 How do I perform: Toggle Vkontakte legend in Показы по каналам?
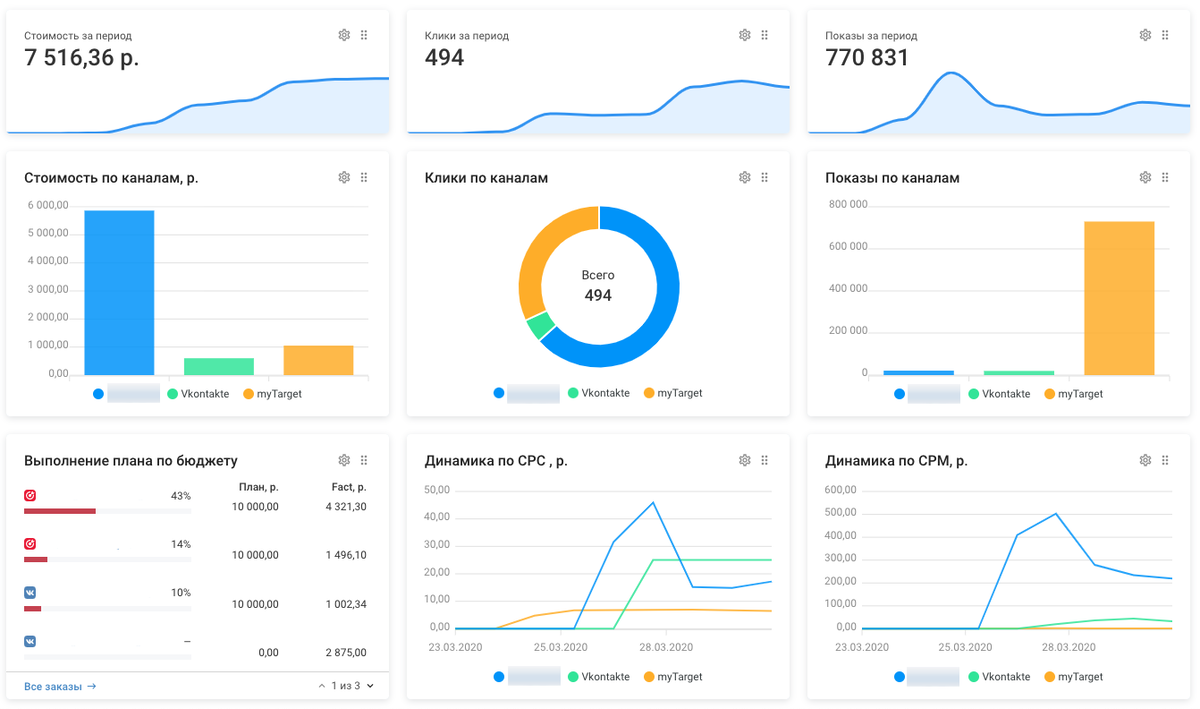click(1000, 394)
